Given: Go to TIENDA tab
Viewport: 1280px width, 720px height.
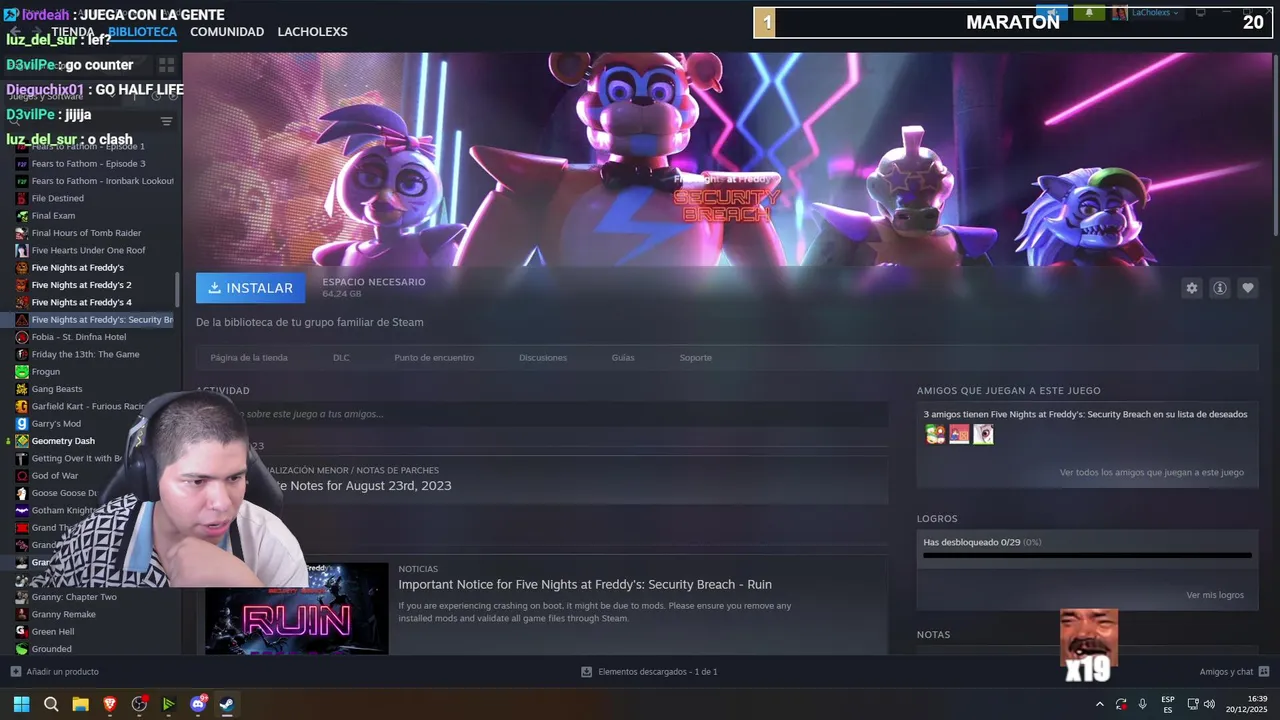Looking at the screenshot, I should click(73, 32).
